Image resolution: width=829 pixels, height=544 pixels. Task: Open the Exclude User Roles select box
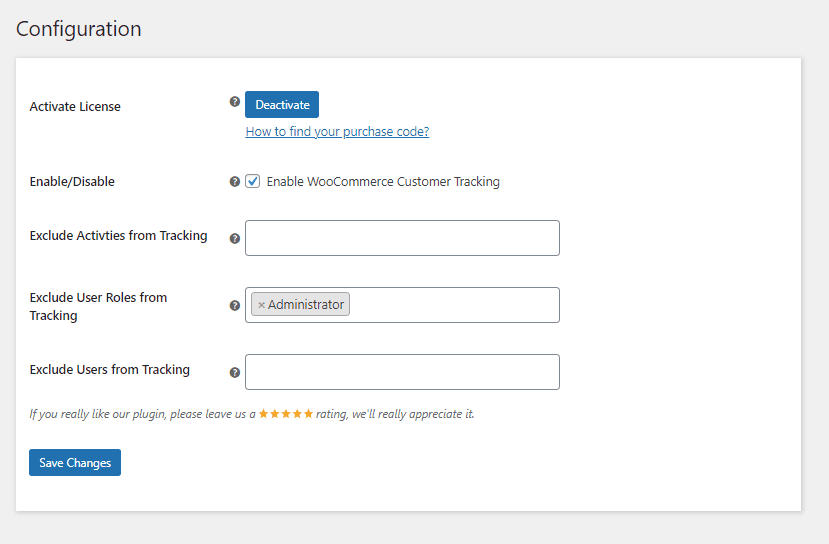[402, 305]
